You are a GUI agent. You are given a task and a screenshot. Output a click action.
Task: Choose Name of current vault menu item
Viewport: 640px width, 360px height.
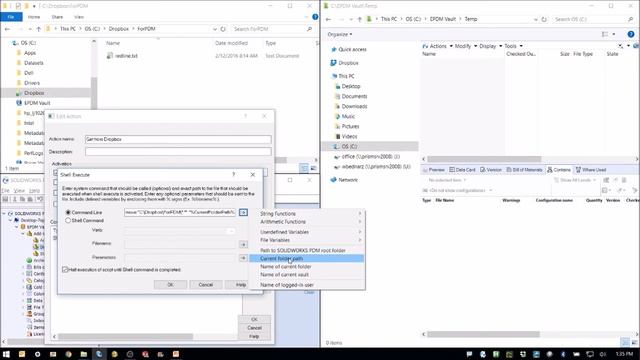click(307, 275)
